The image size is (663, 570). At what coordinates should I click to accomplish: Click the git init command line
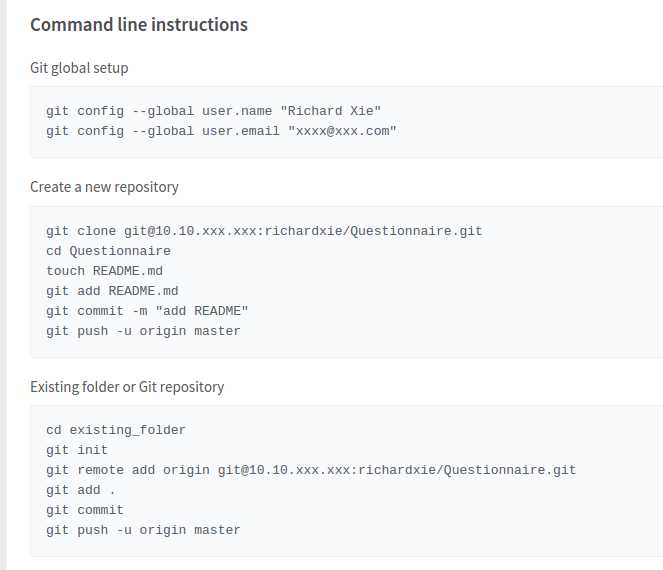[77, 450]
